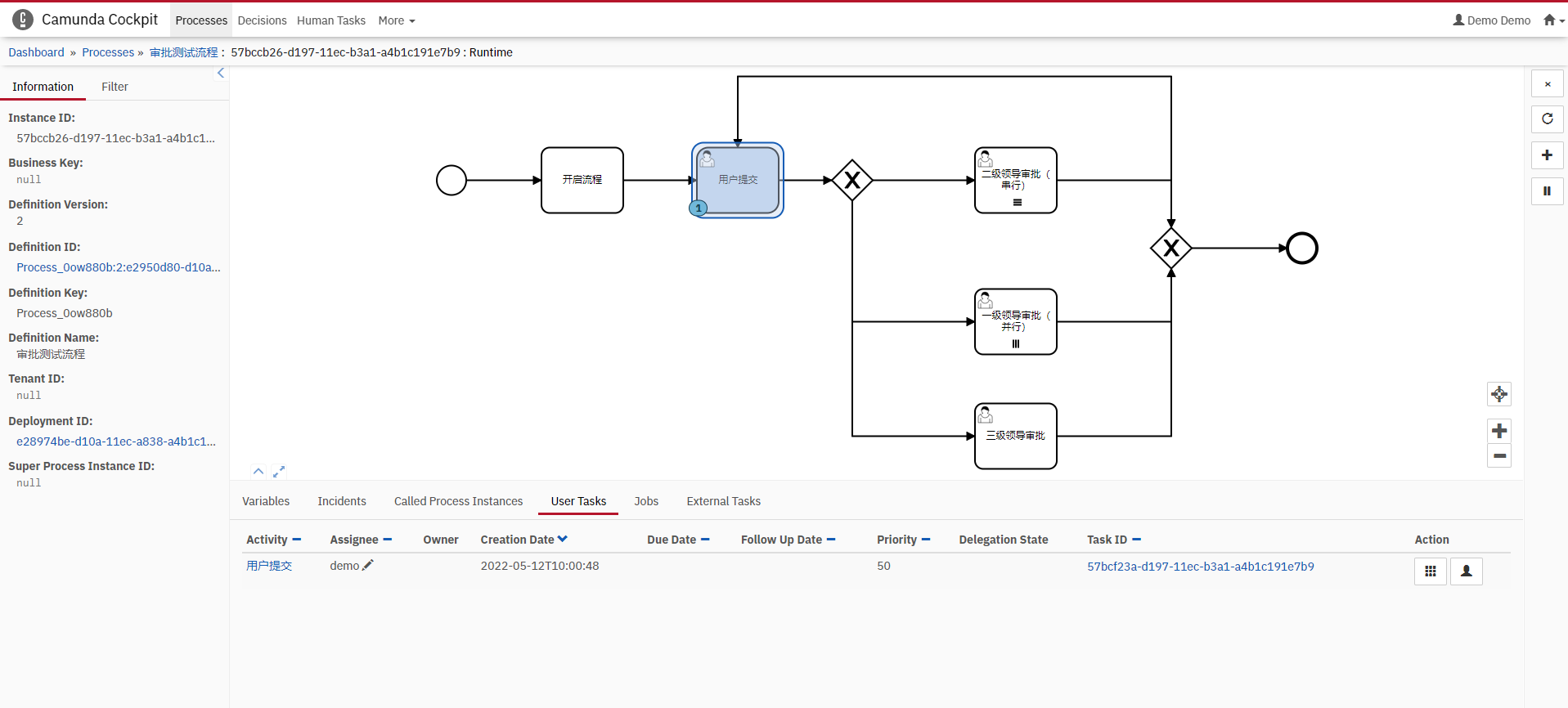Reset diagram viewport with crosshair icon
Viewport: 1568px width, 708px height.
point(1498,394)
